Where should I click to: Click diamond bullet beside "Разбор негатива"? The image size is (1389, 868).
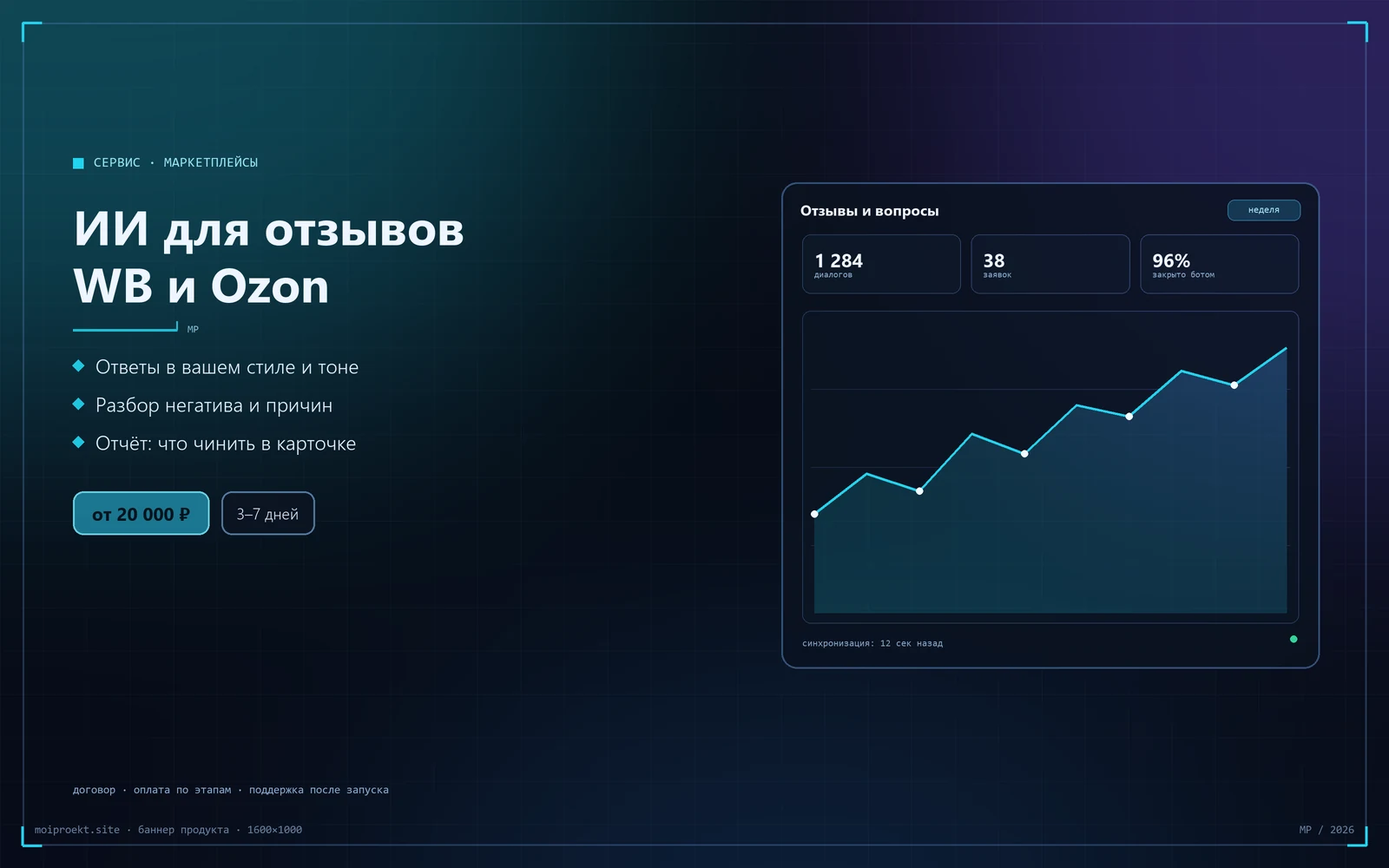point(78,404)
